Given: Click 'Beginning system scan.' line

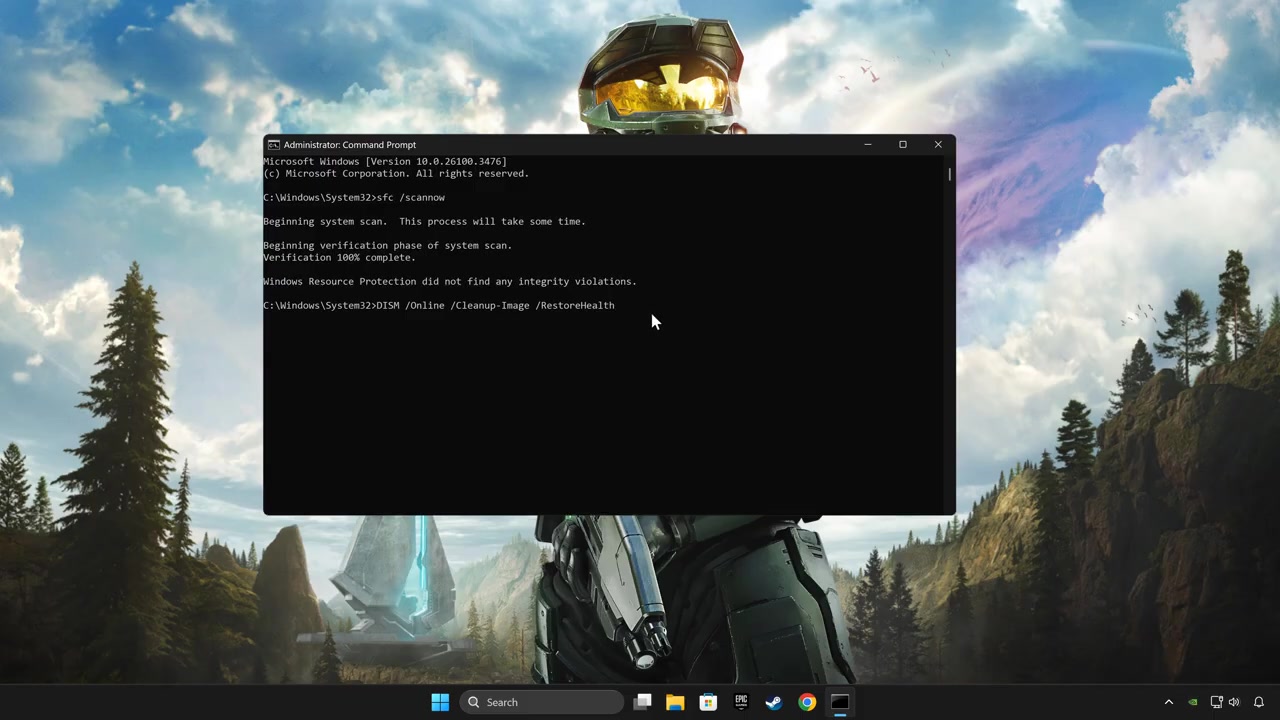Looking at the screenshot, I should click(424, 221).
